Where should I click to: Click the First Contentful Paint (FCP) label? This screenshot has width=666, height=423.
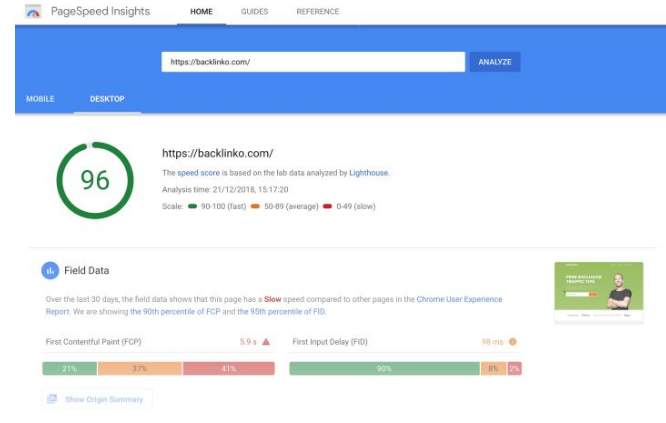tap(93, 342)
